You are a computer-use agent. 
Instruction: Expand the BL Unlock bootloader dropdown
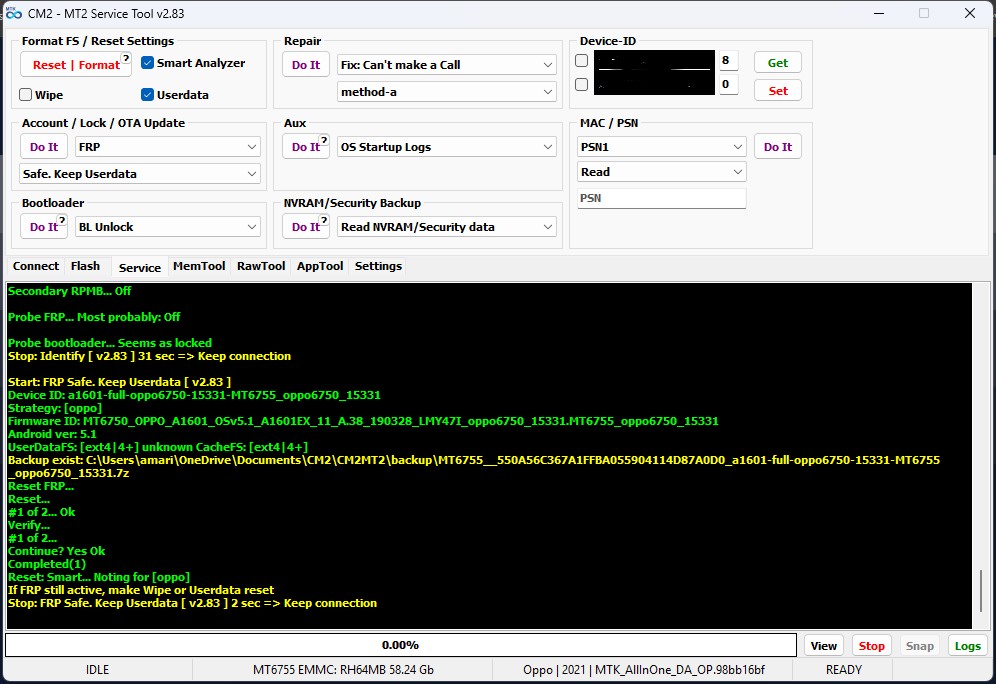click(x=168, y=227)
